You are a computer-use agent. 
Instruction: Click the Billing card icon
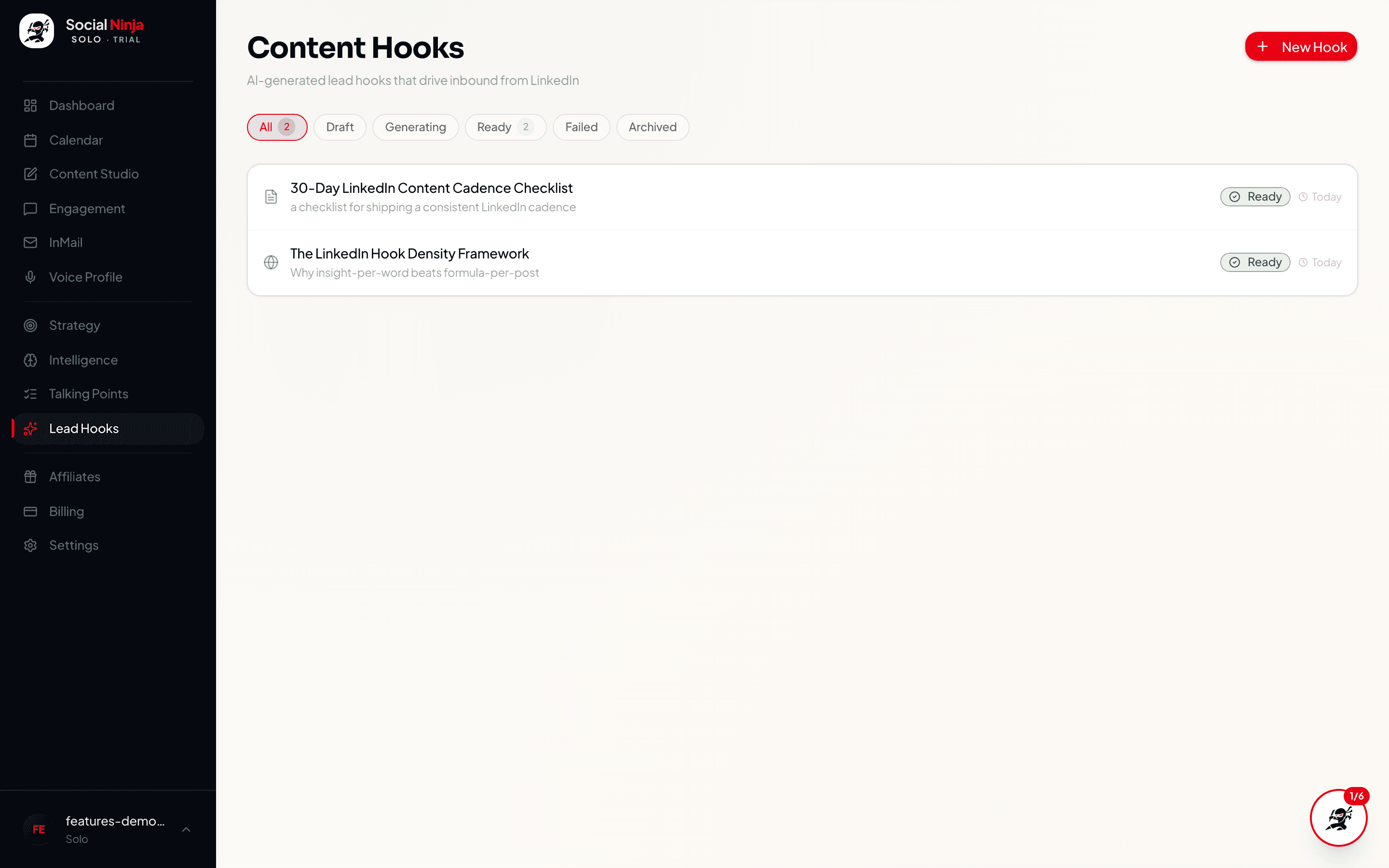click(30, 512)
